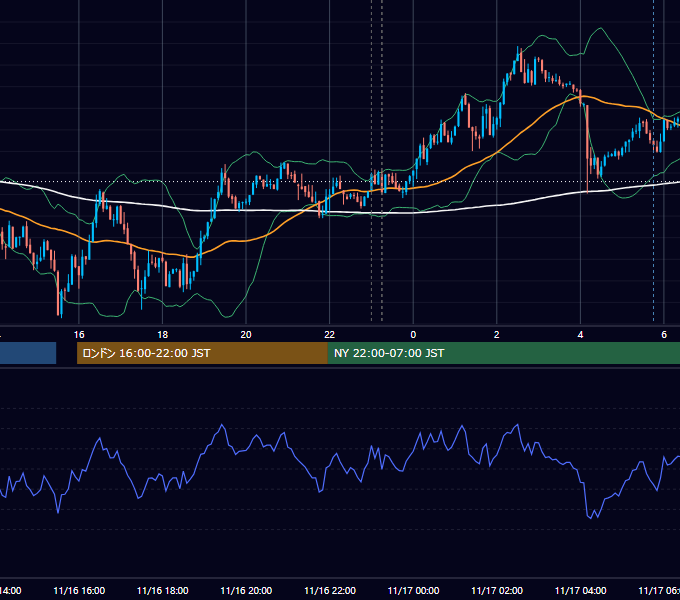Click the 11/16 18:00 timestamp label
Image resolution: width=680 pixels, height=600 pixels.
coord(163,590)
